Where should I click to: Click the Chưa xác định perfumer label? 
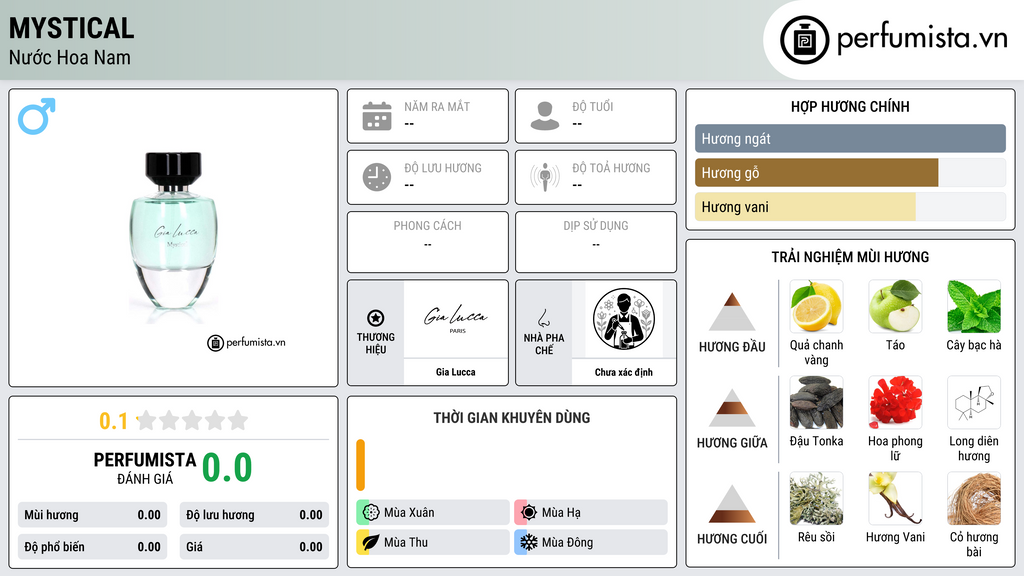coord(624,372)
